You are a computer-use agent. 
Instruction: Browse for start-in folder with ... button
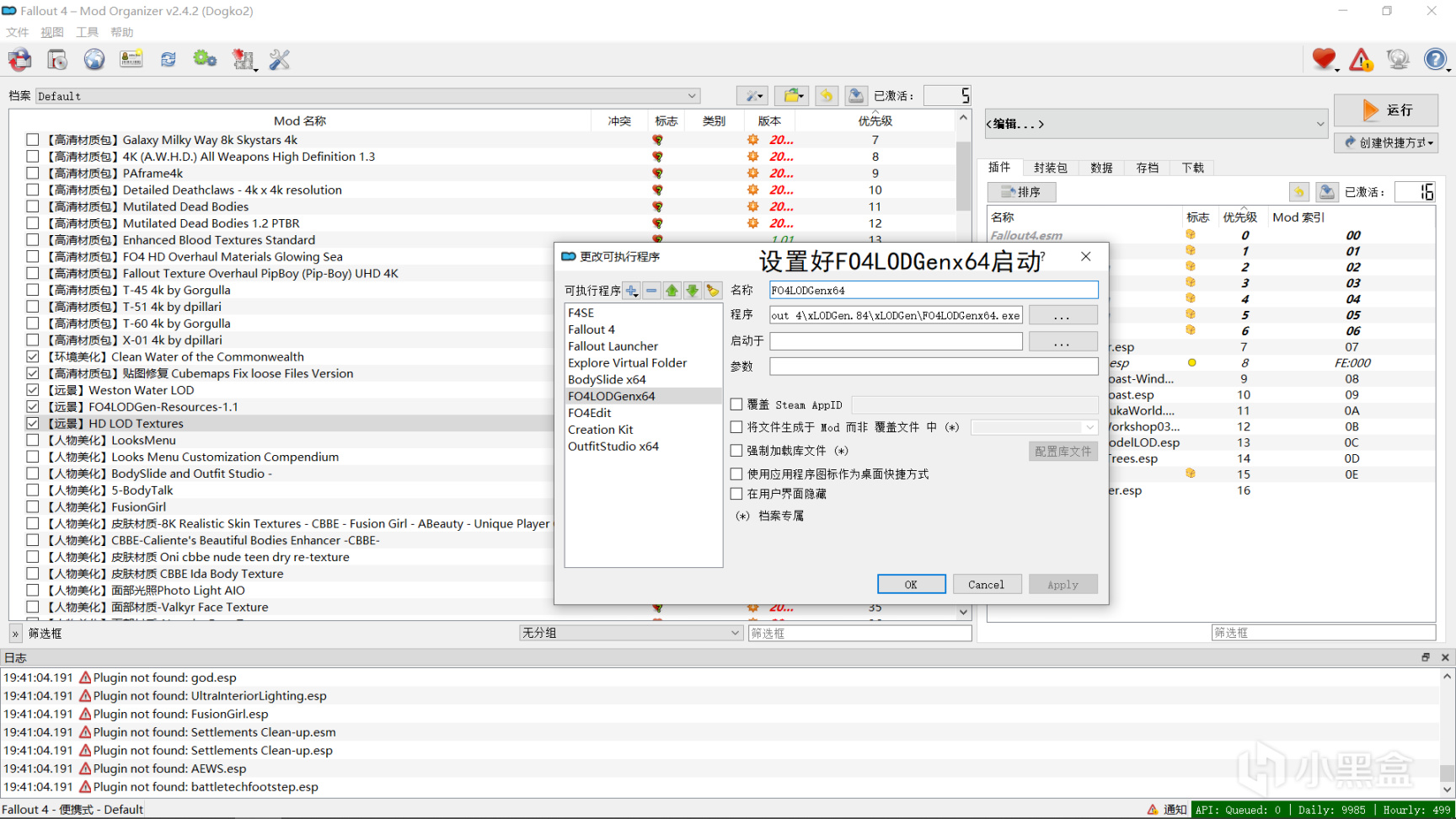click(1063, 341)
